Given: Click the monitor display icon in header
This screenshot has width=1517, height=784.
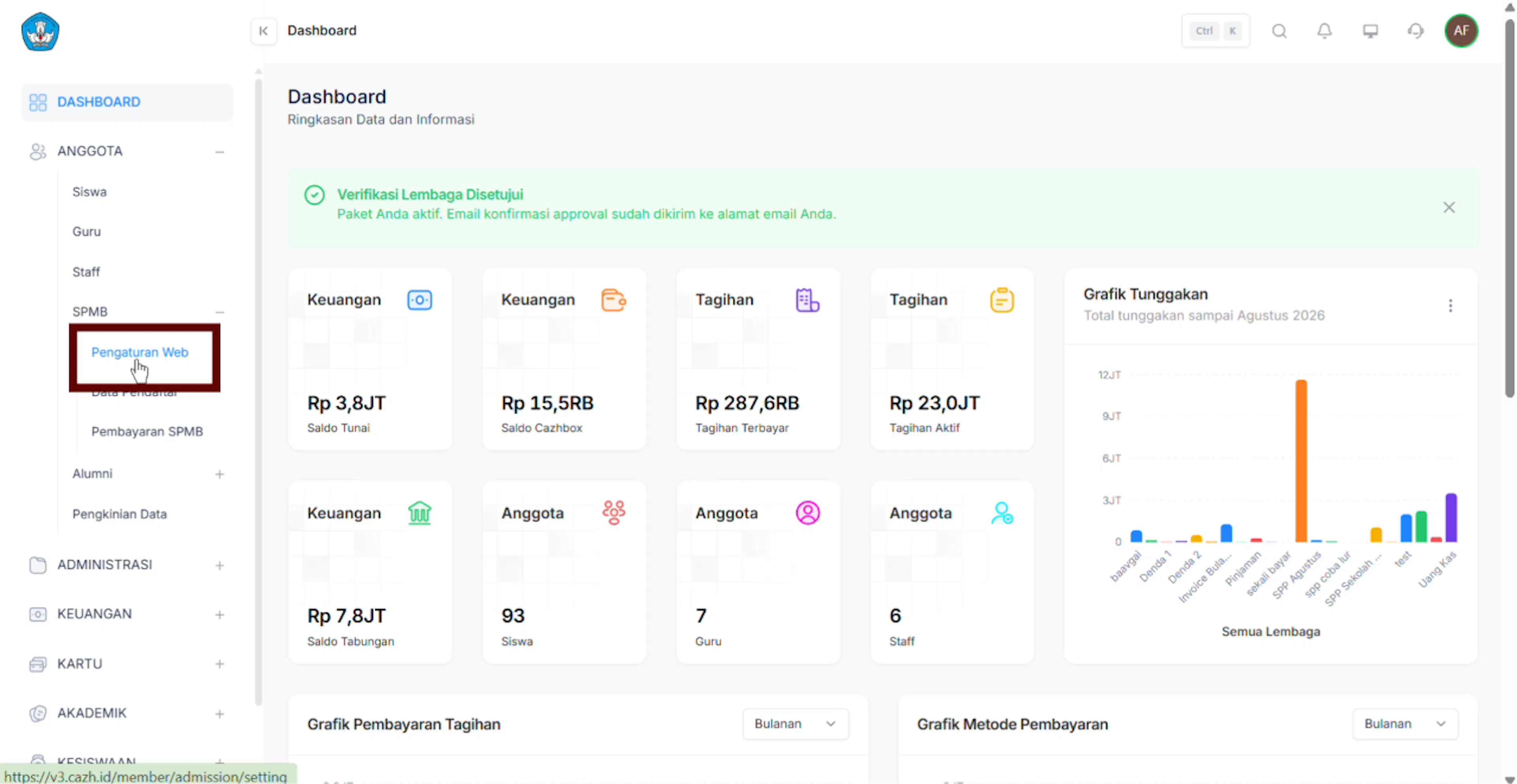Looking at the screenshot, I should pos(1370,30).
